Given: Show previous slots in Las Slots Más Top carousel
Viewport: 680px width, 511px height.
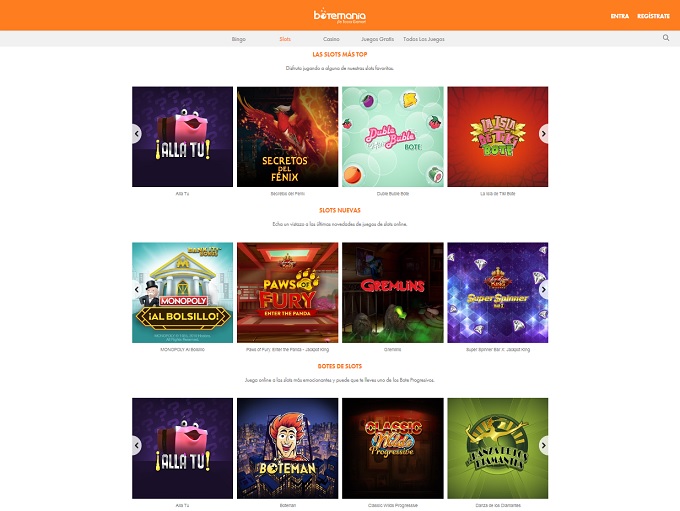Looking at the screenshot, I should [x=137, y=134].
